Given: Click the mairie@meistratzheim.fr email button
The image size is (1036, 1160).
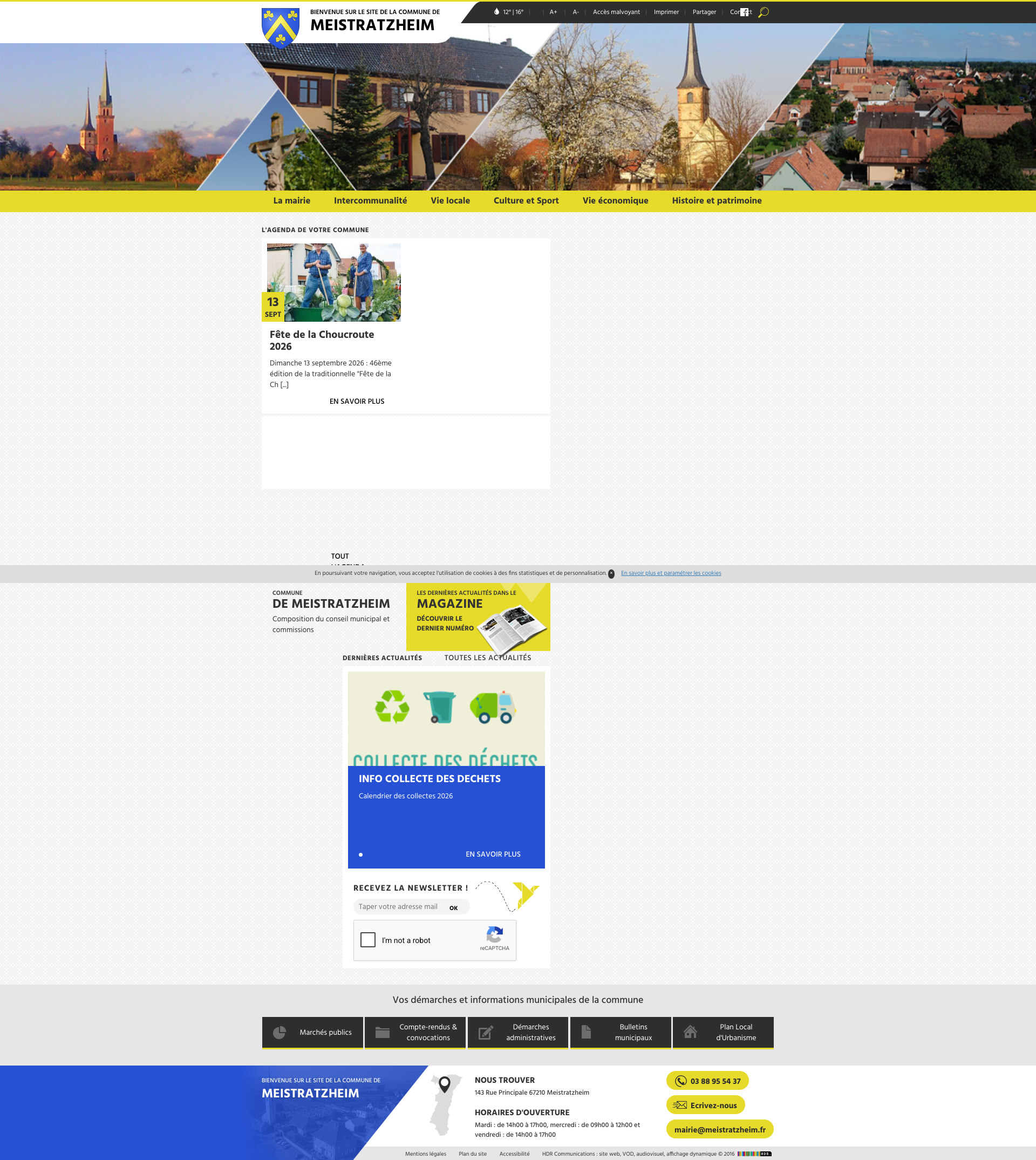Looking at the screenshot, I should [719, 1129].
